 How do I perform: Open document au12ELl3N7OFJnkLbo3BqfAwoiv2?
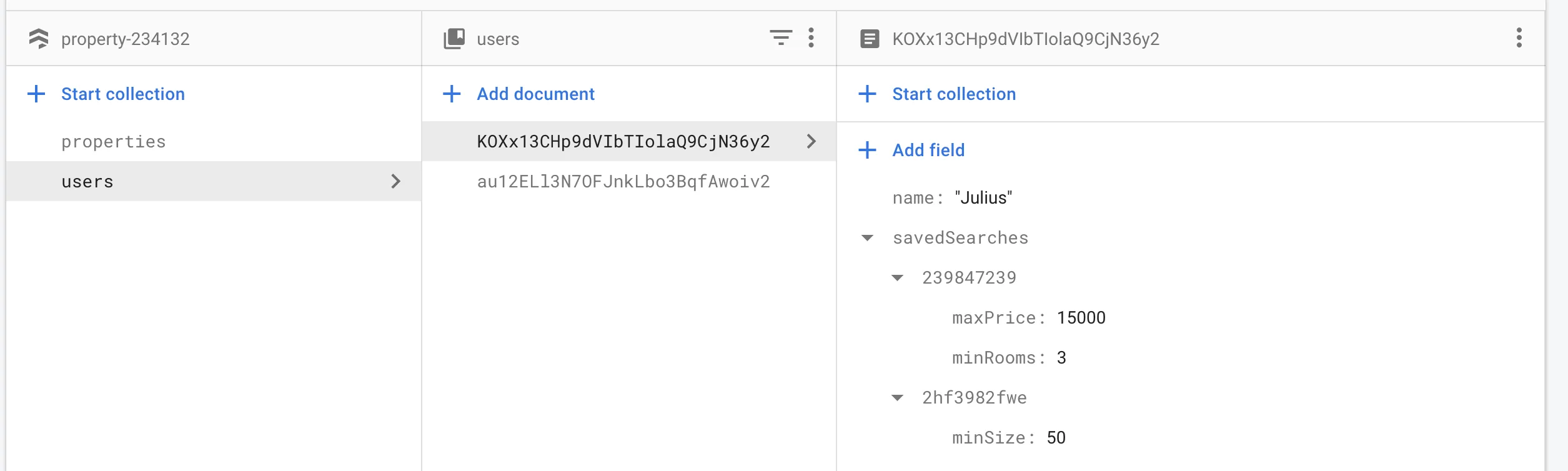pyautogui.click(x=623, y=182)
